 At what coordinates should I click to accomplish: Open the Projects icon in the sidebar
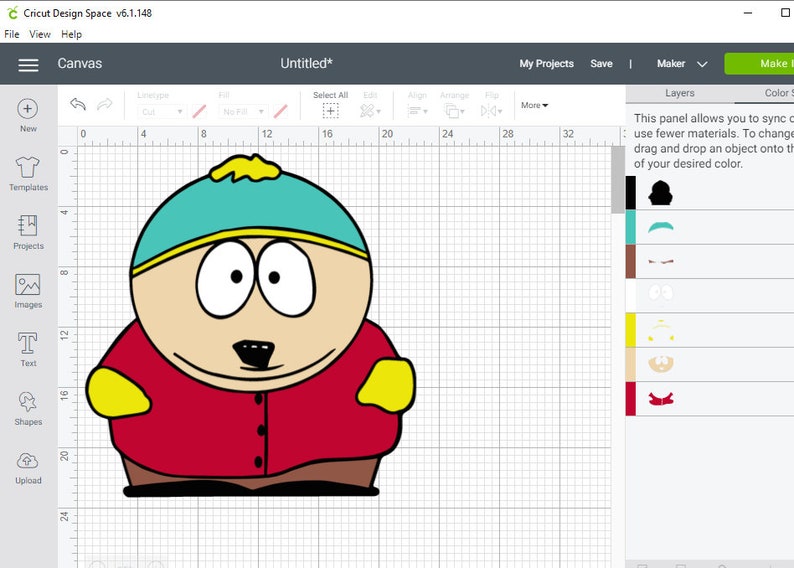[x=27, y=226]
